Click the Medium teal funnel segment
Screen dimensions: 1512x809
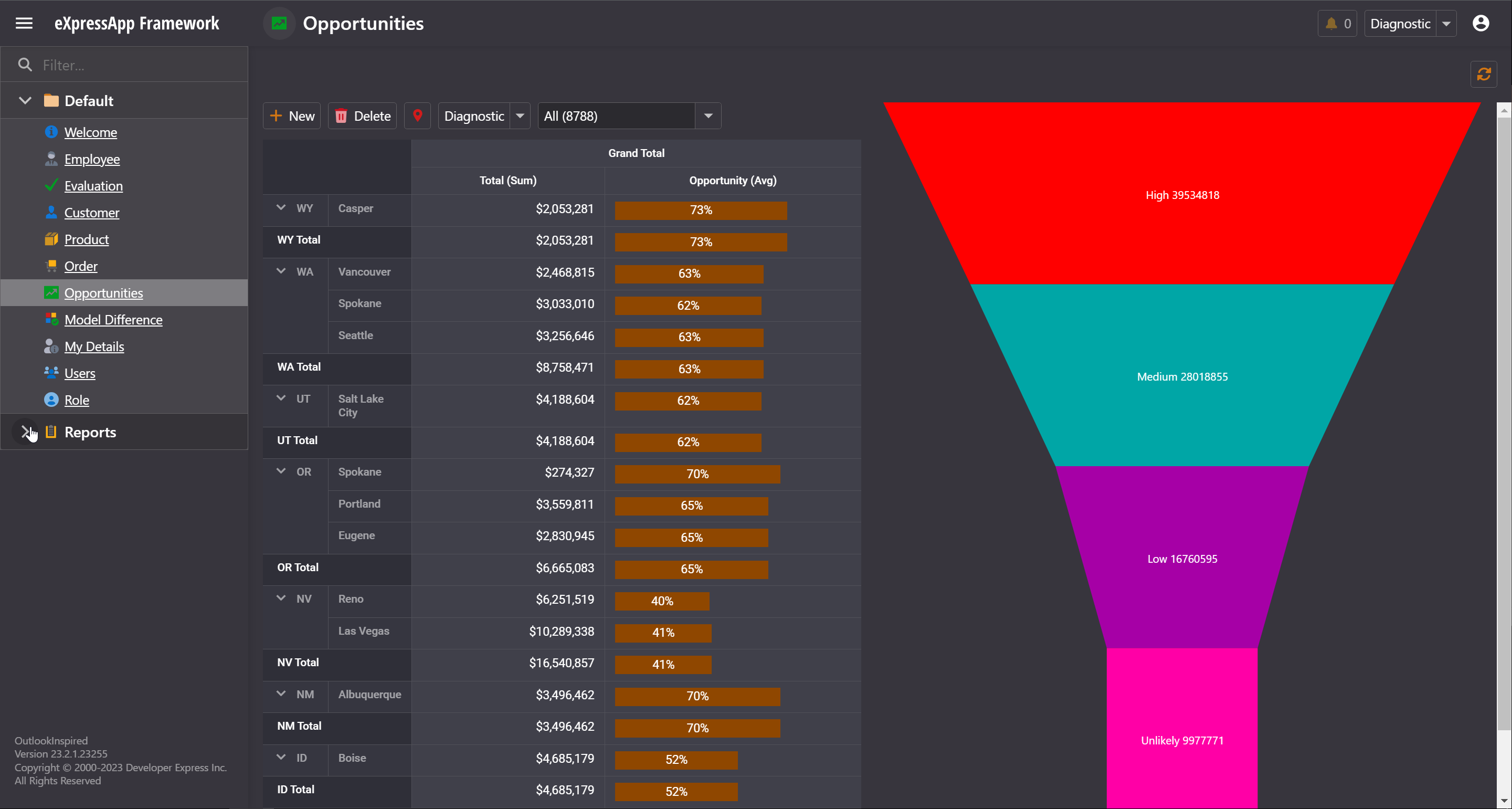click(x=1181, y=376)
